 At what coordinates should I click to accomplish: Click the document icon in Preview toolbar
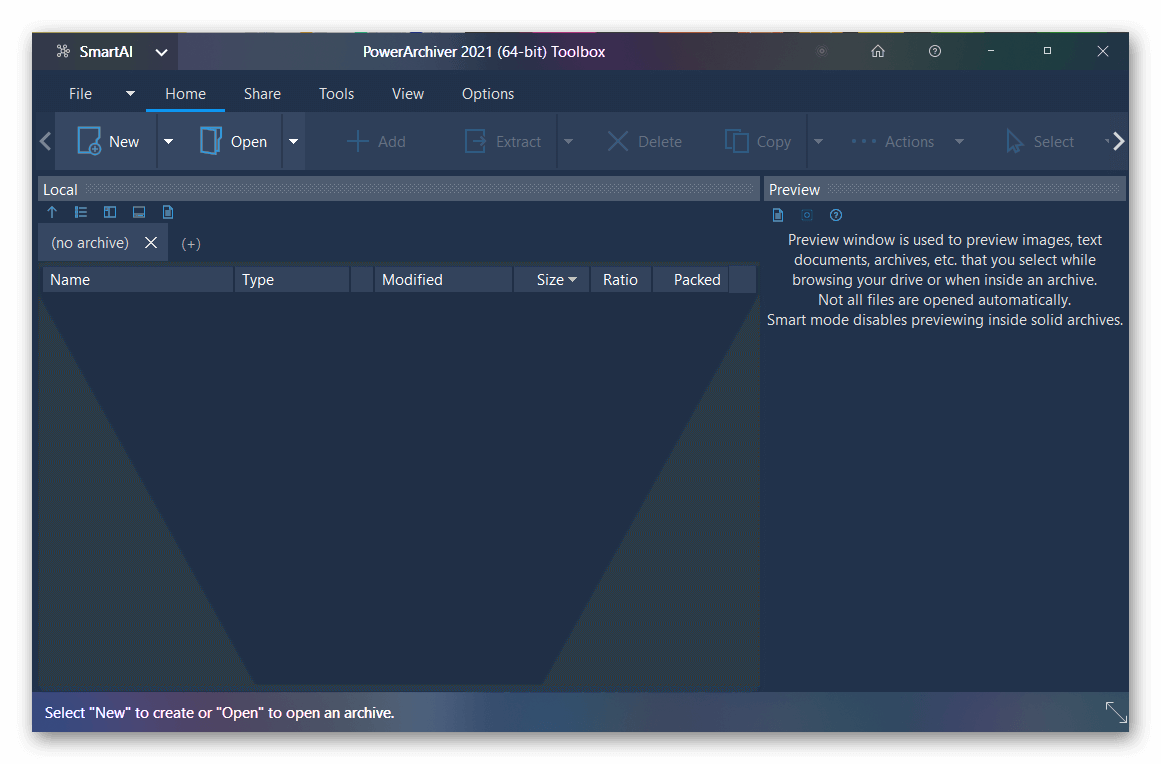tap(777, 215)
